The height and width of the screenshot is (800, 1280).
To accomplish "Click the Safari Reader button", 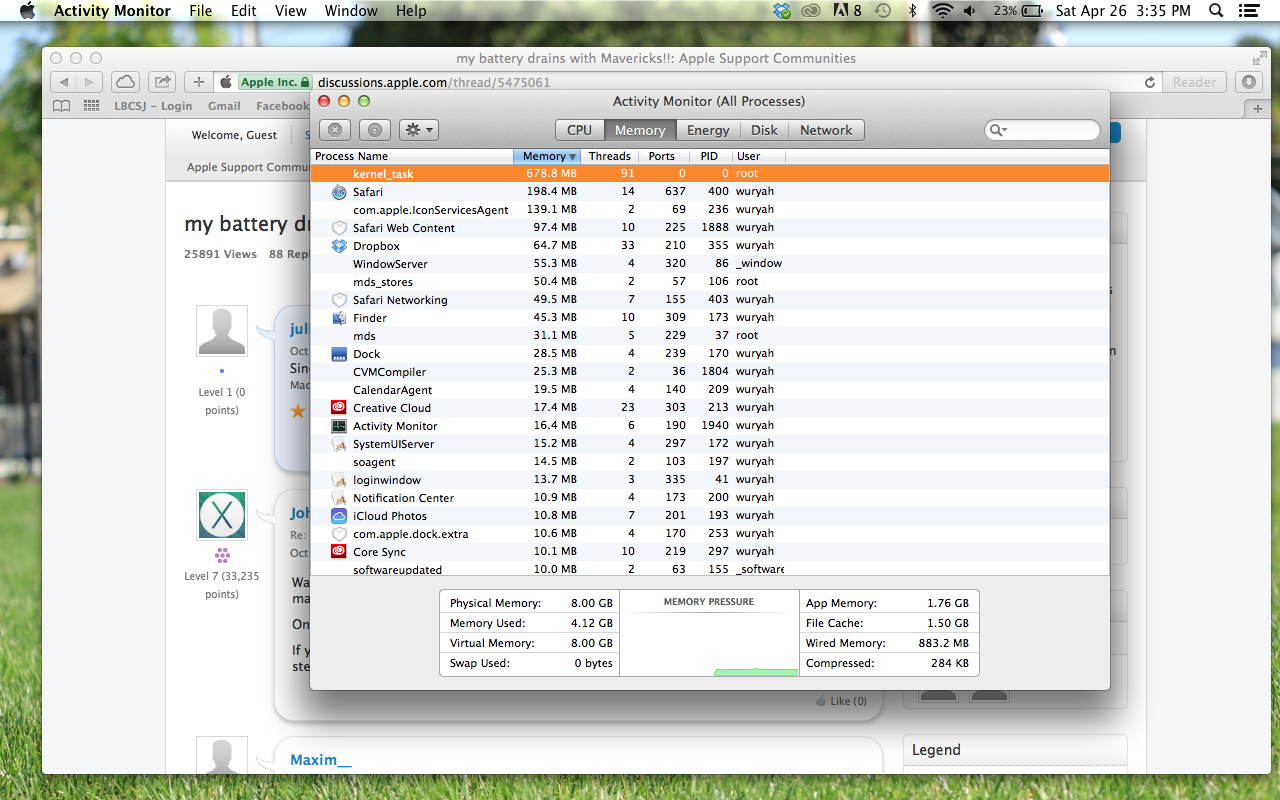I will (1194, 82).
